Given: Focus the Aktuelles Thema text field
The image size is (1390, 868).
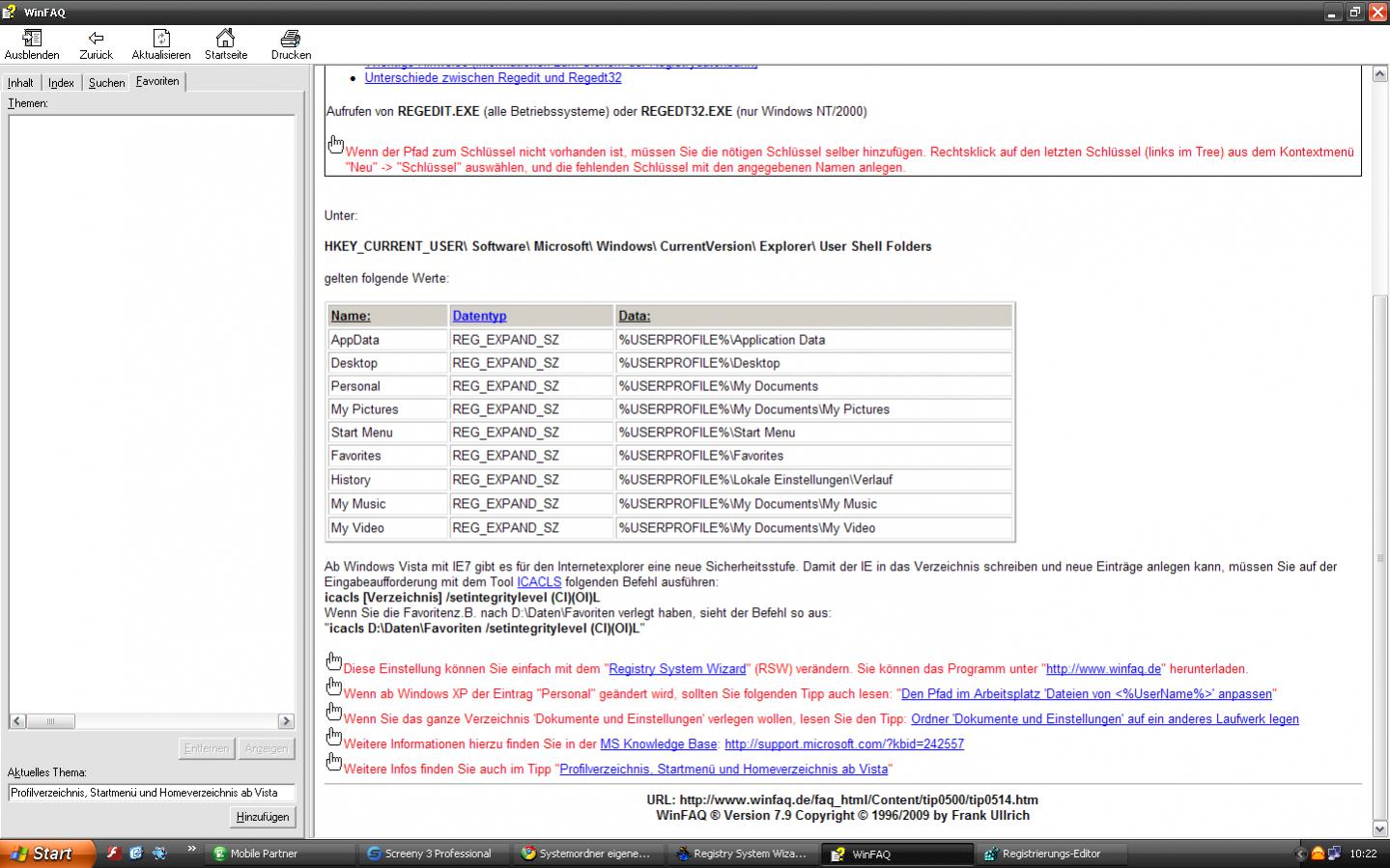Looking at the screenshot, I should 152,793.
